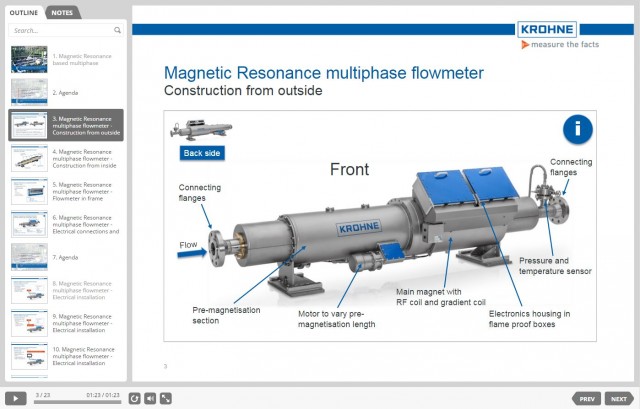Open slide 7 Agenda in outline
Image resolution: width=640 pixels, height=409 pixels.
[x=66, y=257]
